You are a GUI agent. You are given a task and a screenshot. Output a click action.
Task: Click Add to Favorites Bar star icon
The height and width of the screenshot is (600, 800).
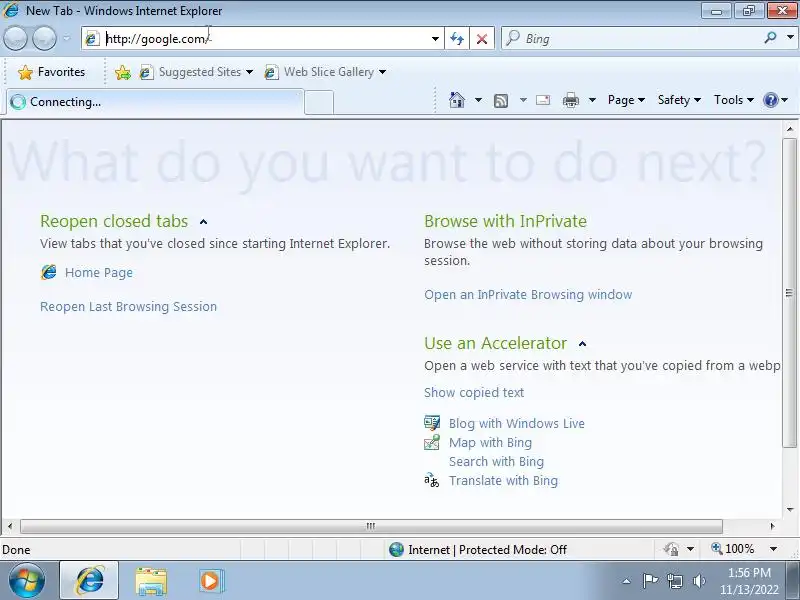(x=122, y=72)
